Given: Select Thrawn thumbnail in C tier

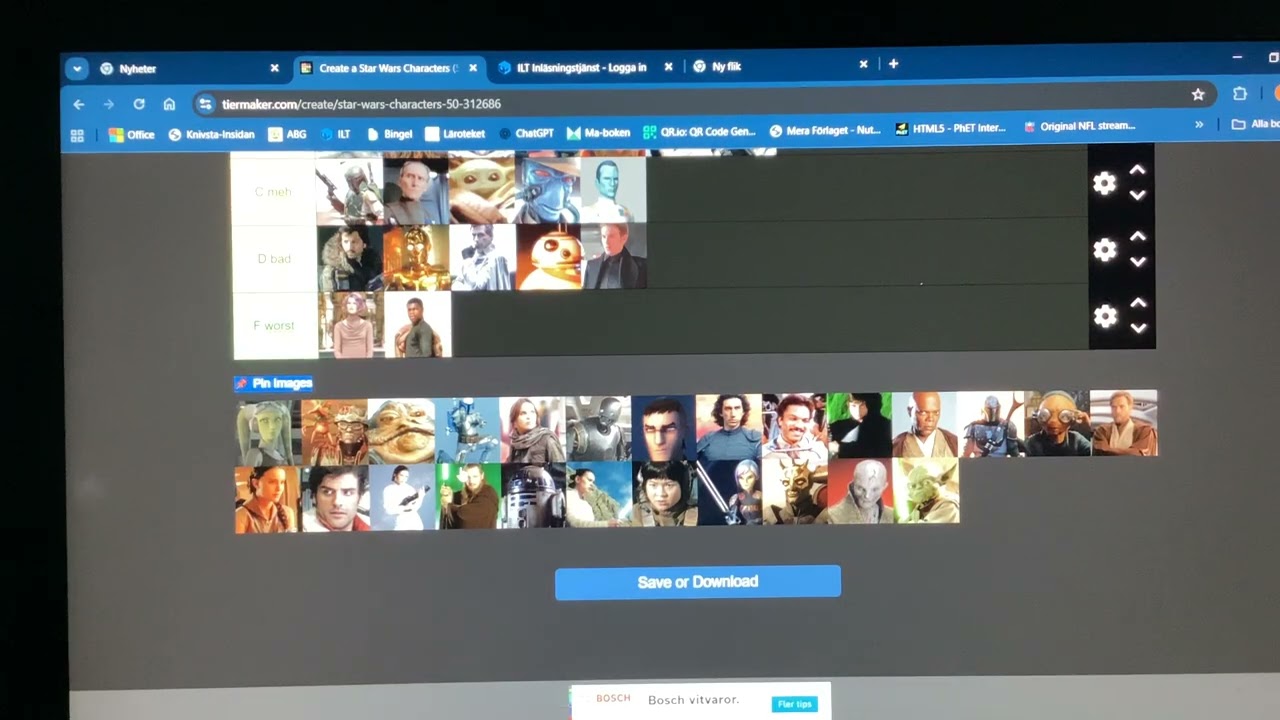Looking at the screenshot, I should 613,188.
